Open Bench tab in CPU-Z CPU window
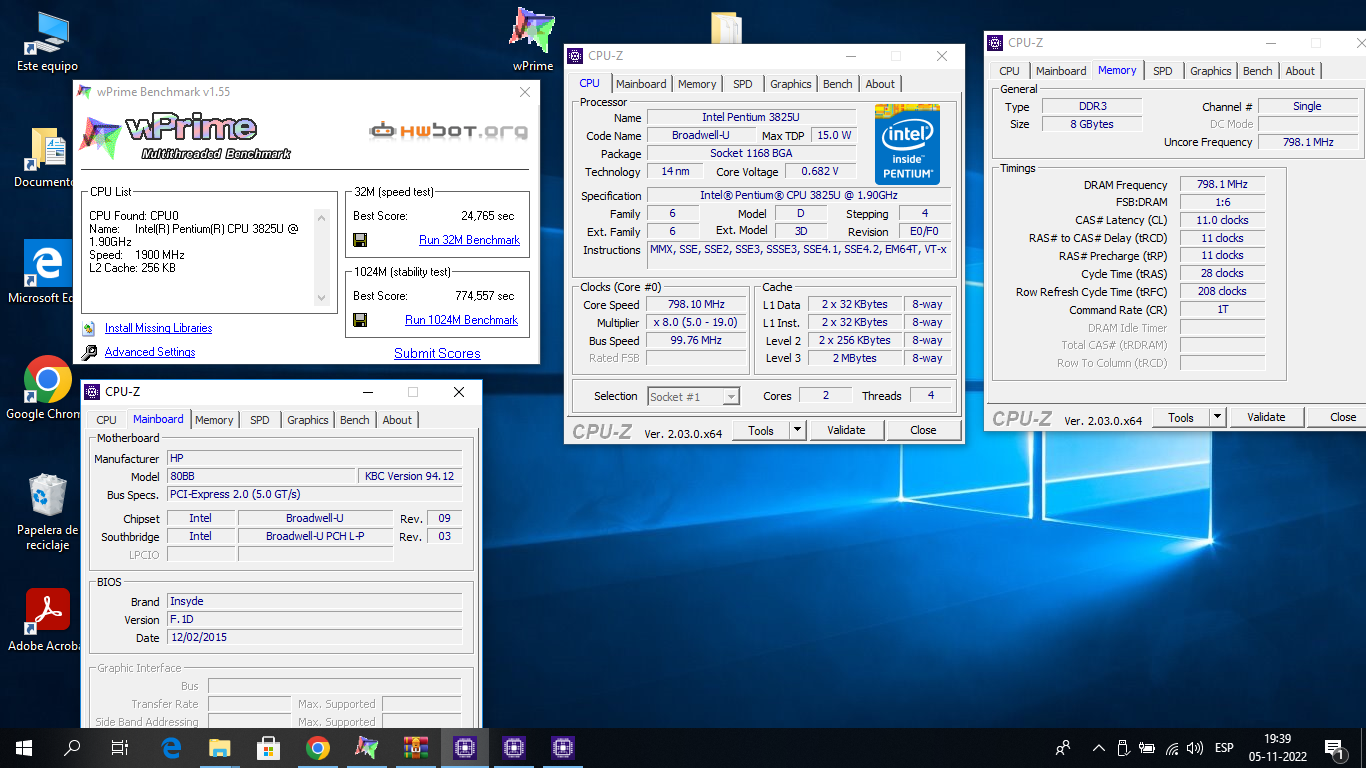 point(838,84)
